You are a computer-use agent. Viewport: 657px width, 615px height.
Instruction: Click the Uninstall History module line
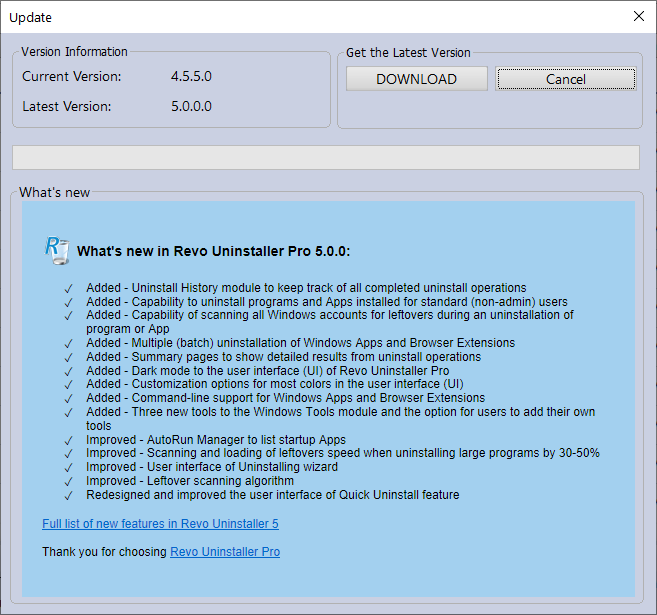coord(306,288)
